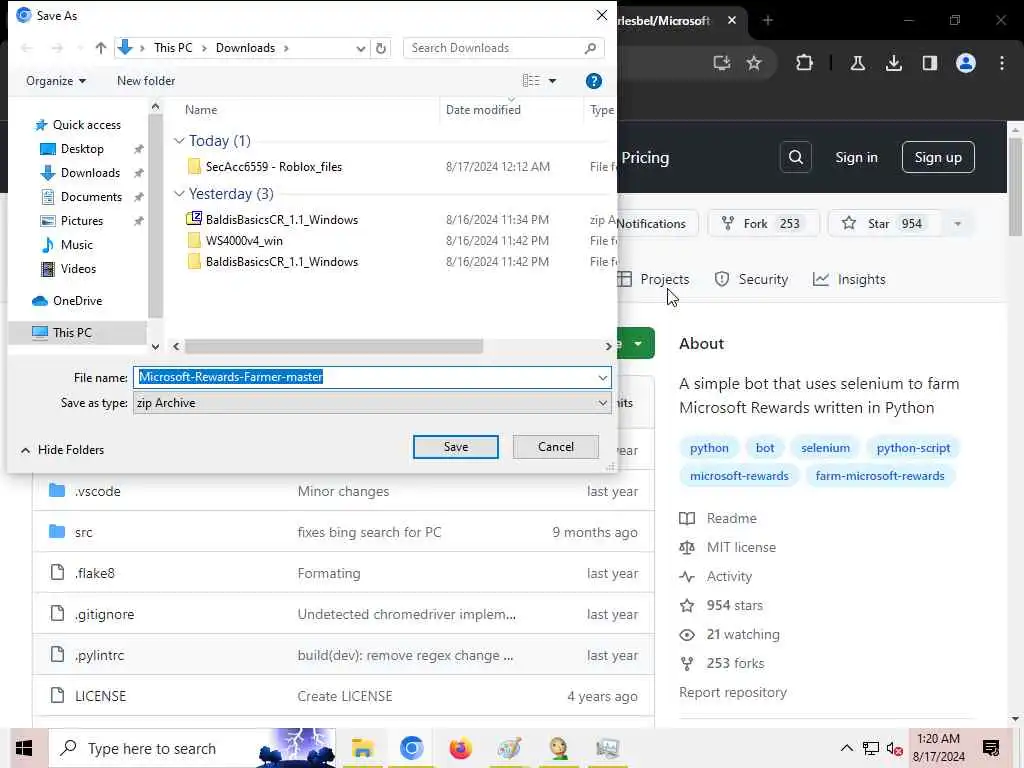Viewport: 1024px width, 768px height.
Task: Sort files by Date modified column
Action: click(x=483, y=110)
